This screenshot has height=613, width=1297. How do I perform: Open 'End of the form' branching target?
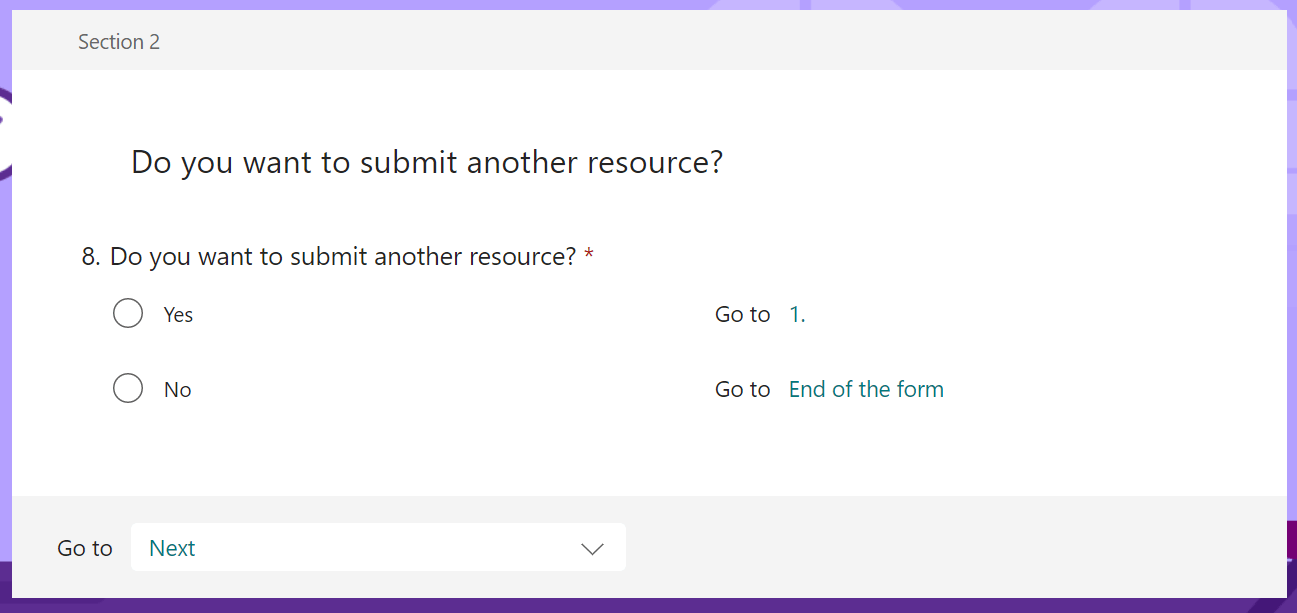point(866,389)
